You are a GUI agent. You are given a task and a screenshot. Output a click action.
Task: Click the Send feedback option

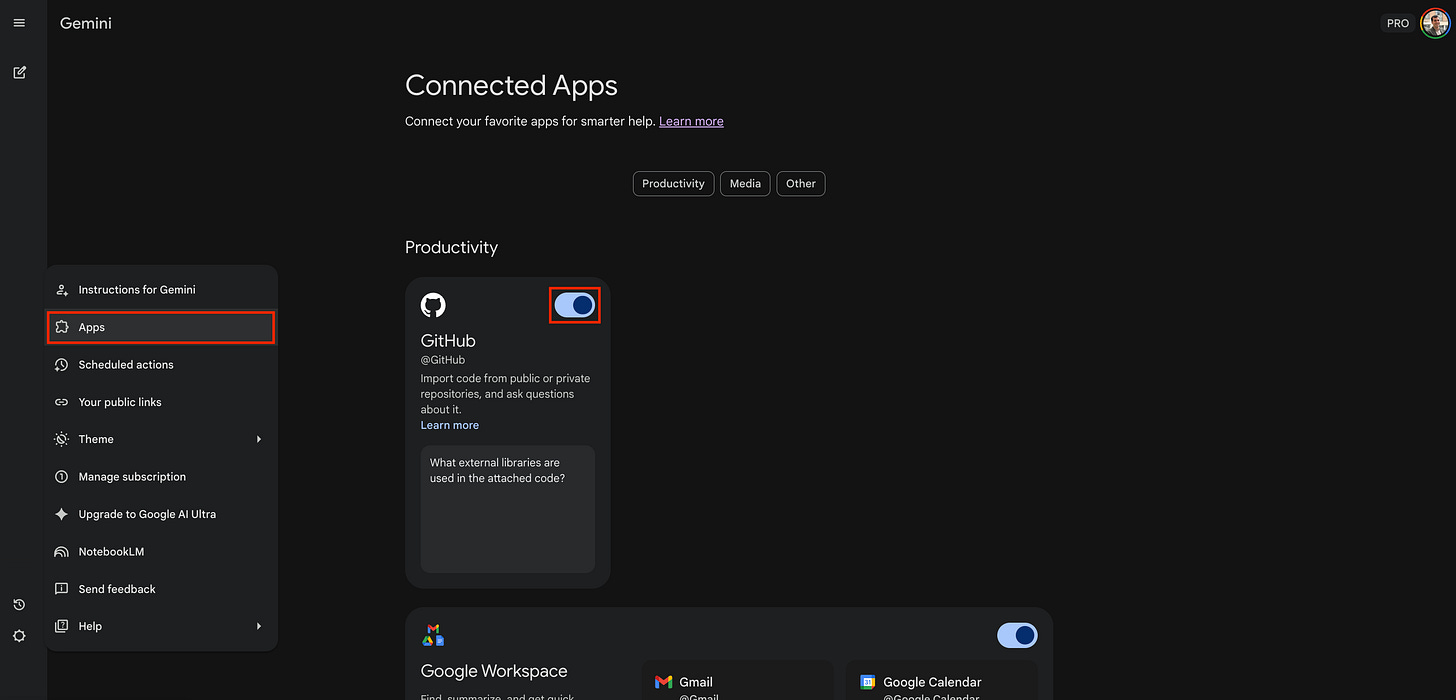[x=117, y=588]
